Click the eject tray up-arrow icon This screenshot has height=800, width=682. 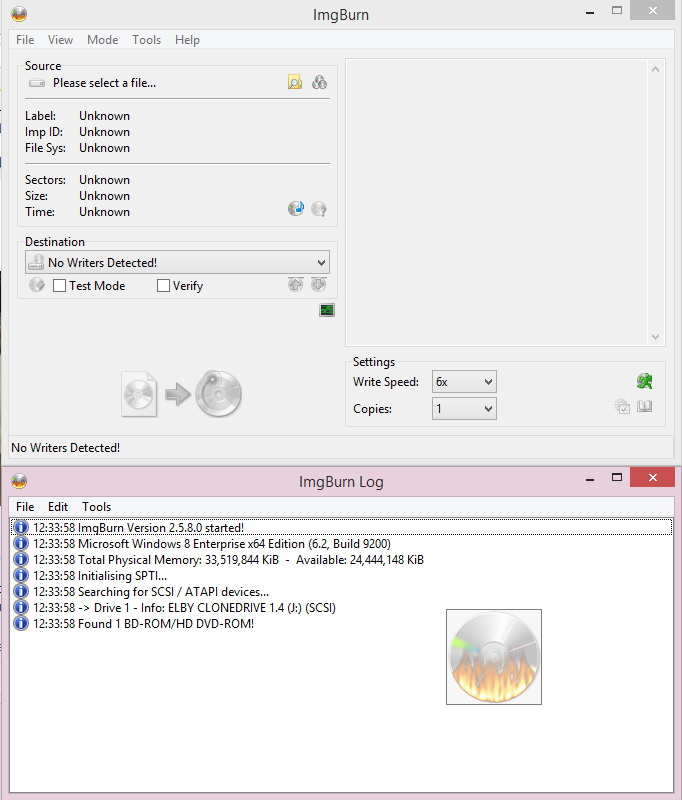click(x=296, y=285)
